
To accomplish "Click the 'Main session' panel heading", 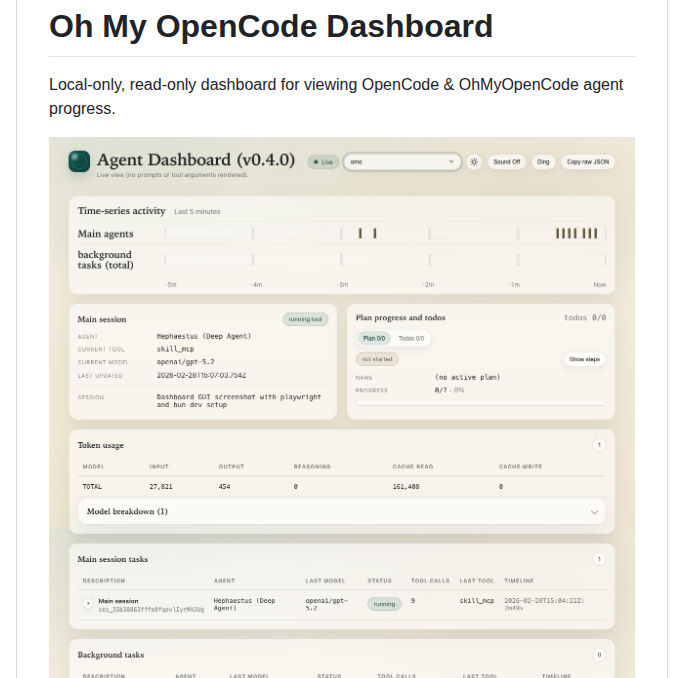I will 102,319.
